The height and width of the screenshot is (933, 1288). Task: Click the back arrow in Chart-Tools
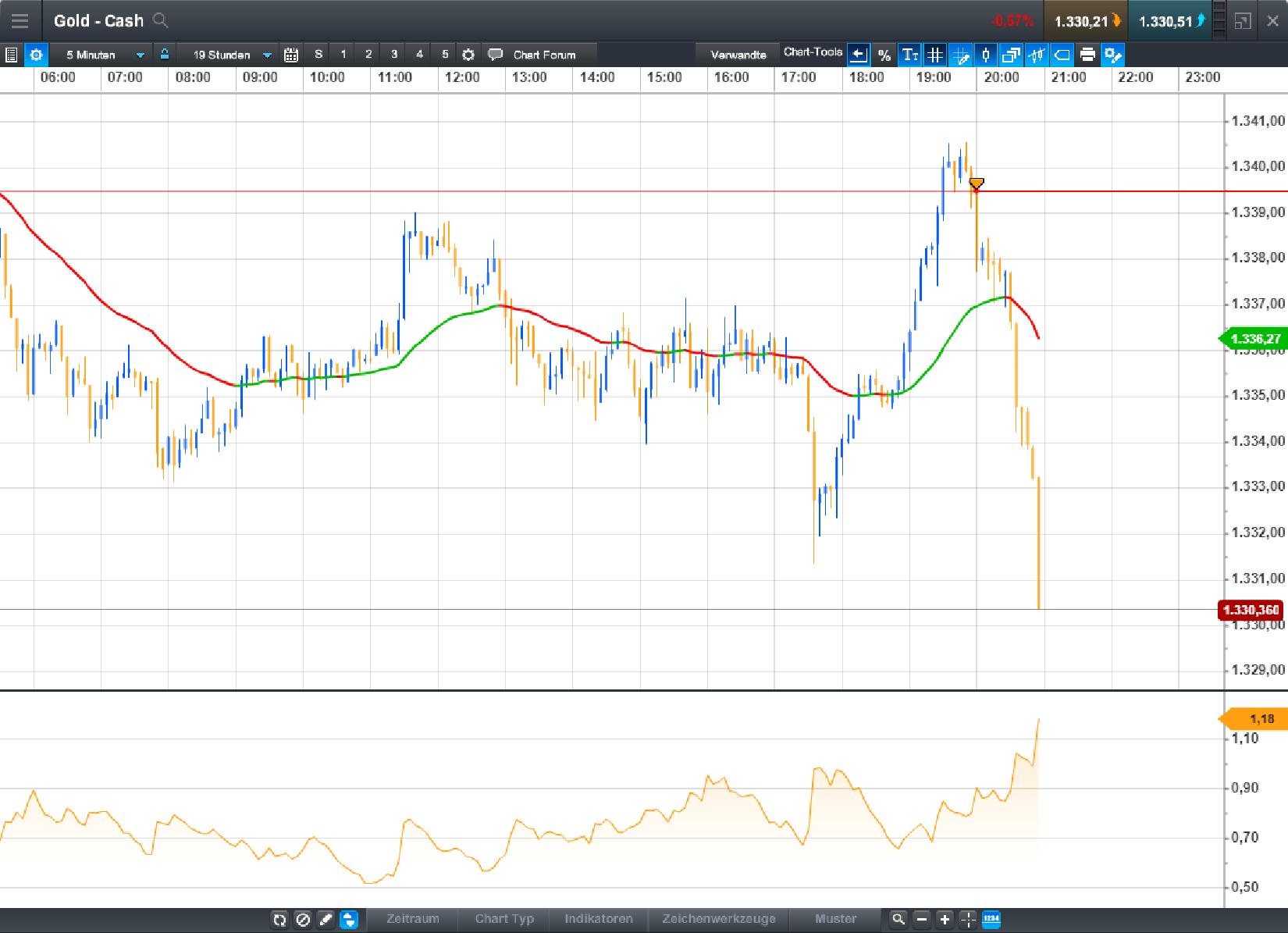pos(858,55)
